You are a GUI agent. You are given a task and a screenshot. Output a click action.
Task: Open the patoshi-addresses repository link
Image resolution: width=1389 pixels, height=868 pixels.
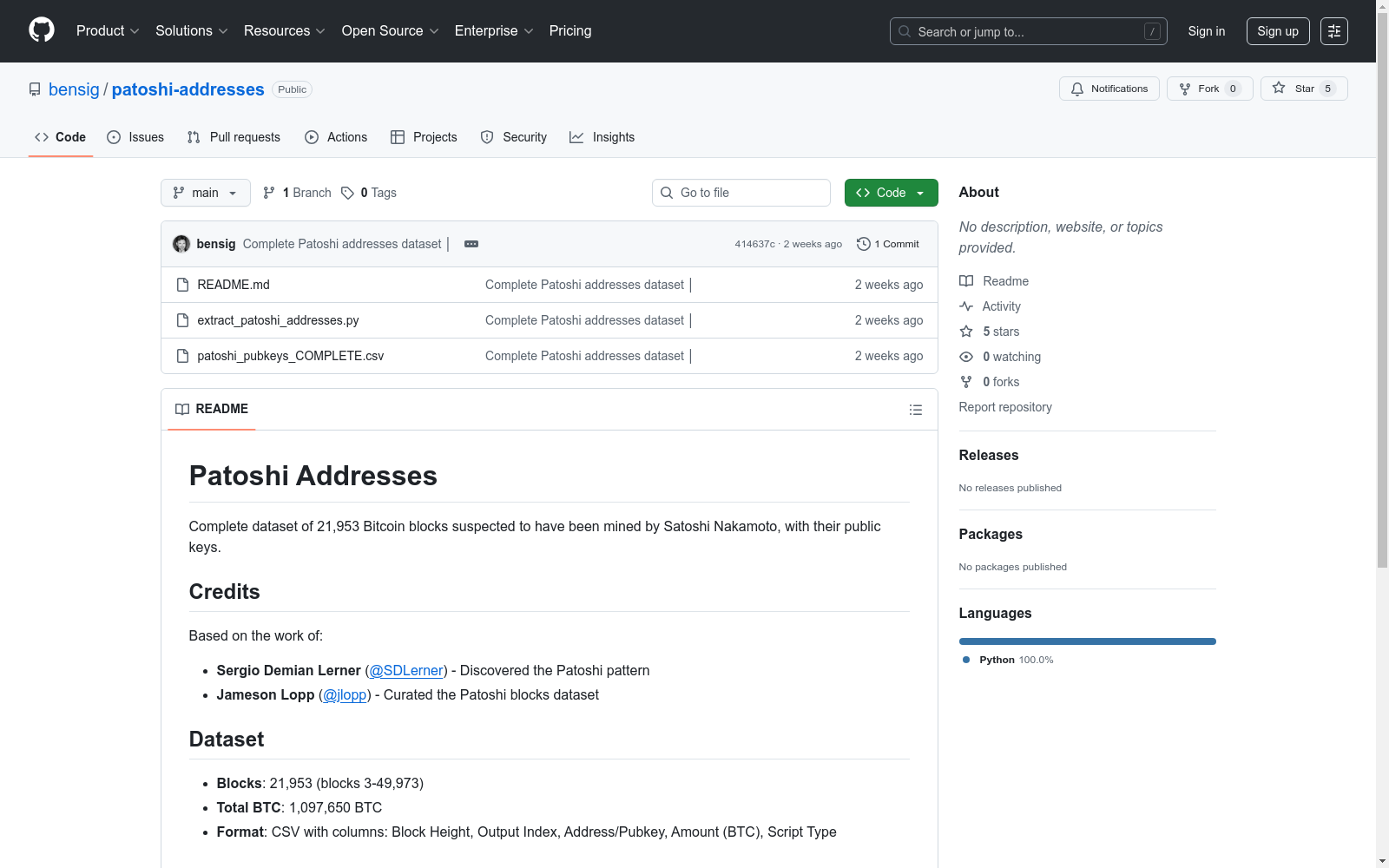tap(188, 89)
